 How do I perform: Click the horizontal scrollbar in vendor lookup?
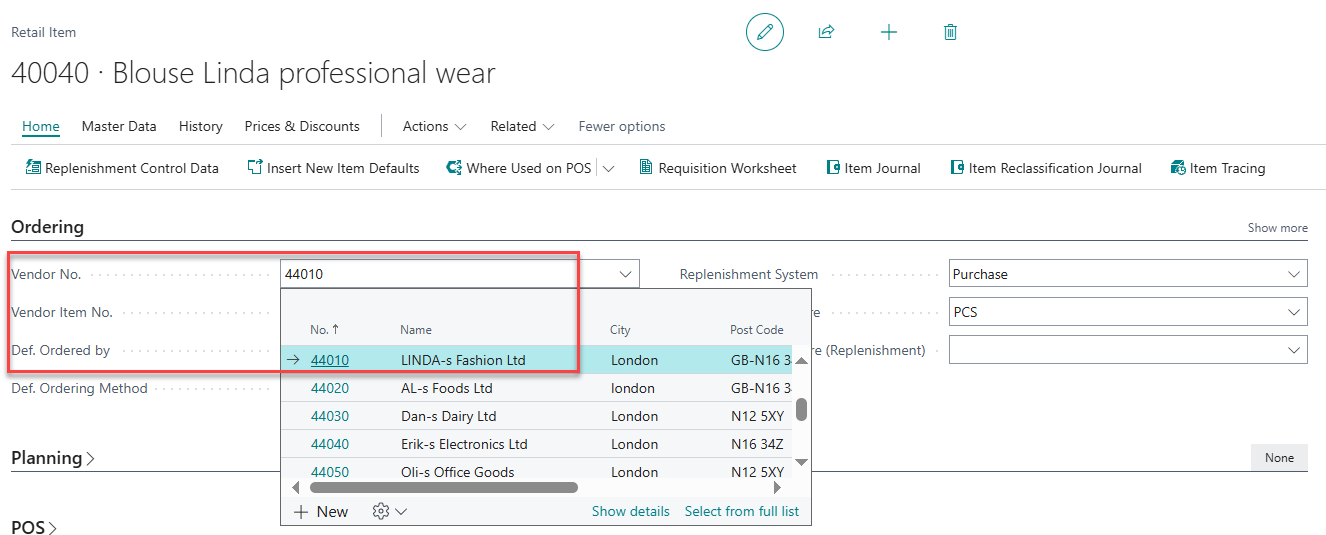tap(444, 488)
